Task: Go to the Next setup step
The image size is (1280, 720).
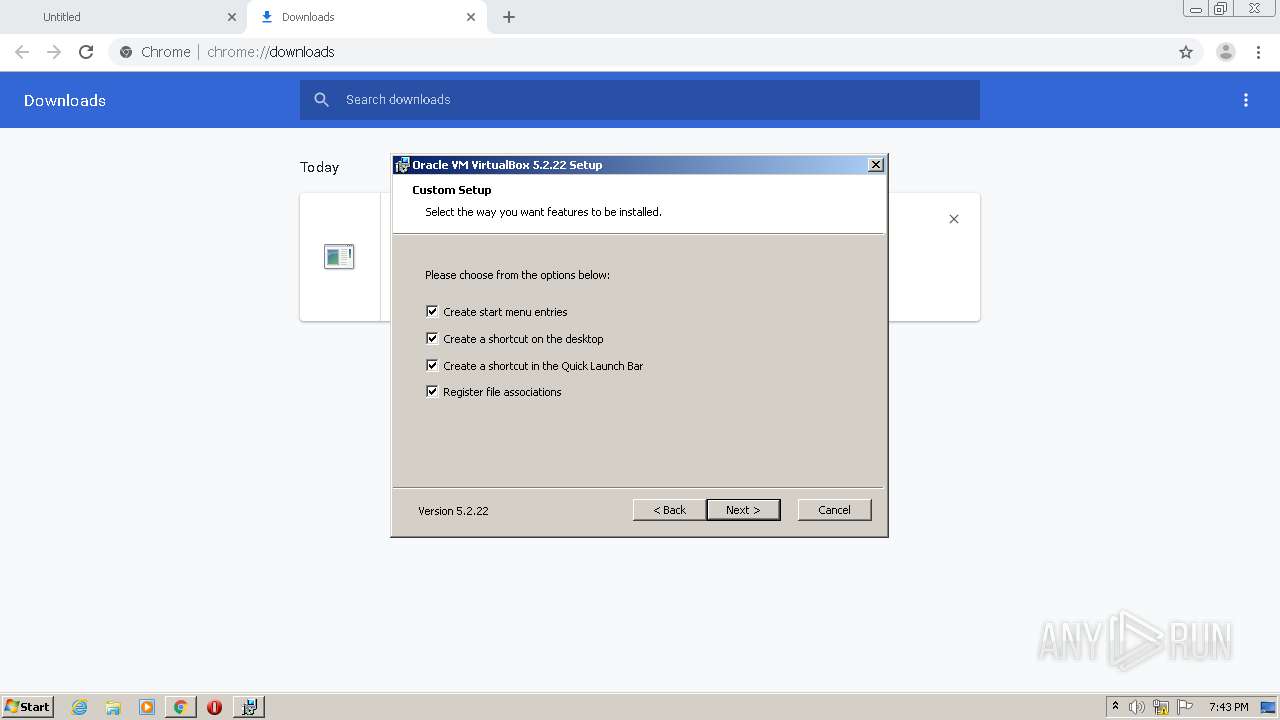Action: [x=743, y=510]
